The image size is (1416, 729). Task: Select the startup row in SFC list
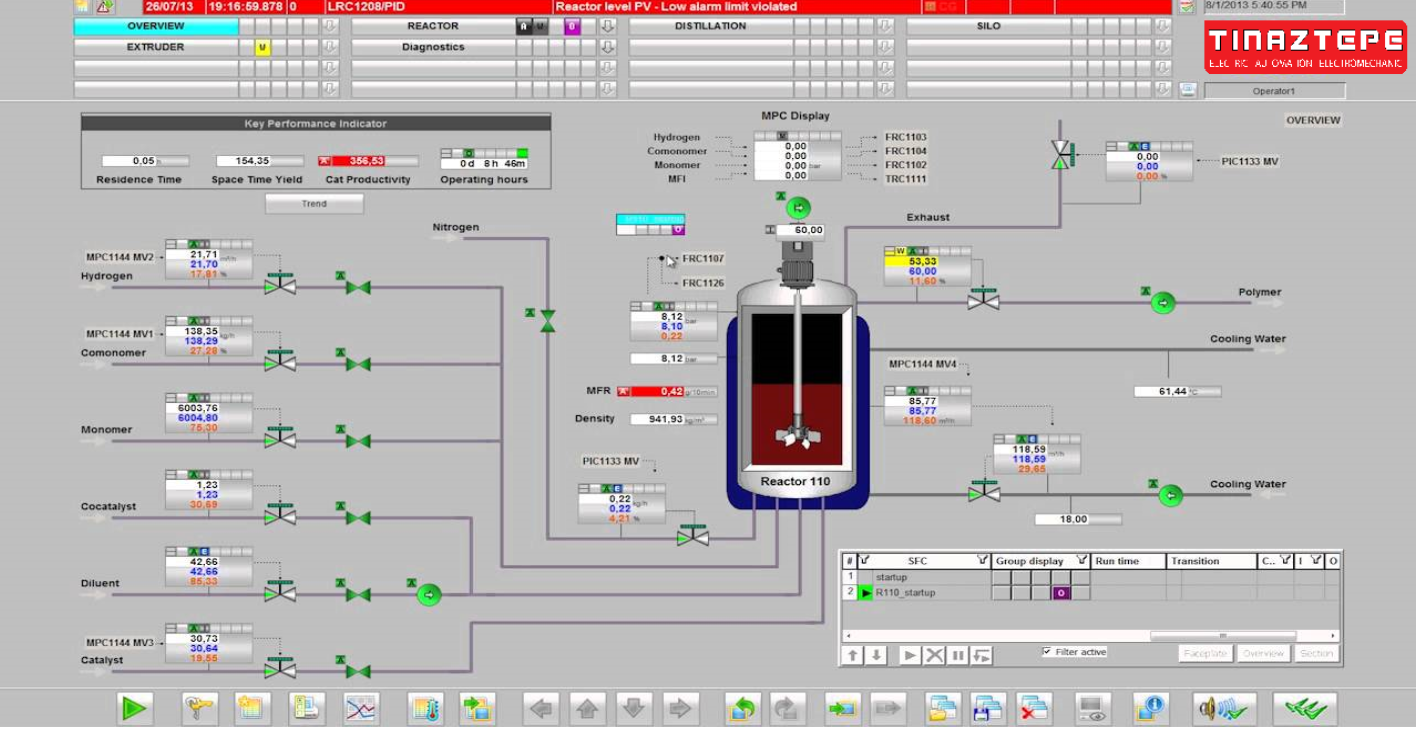point(1090,577)
